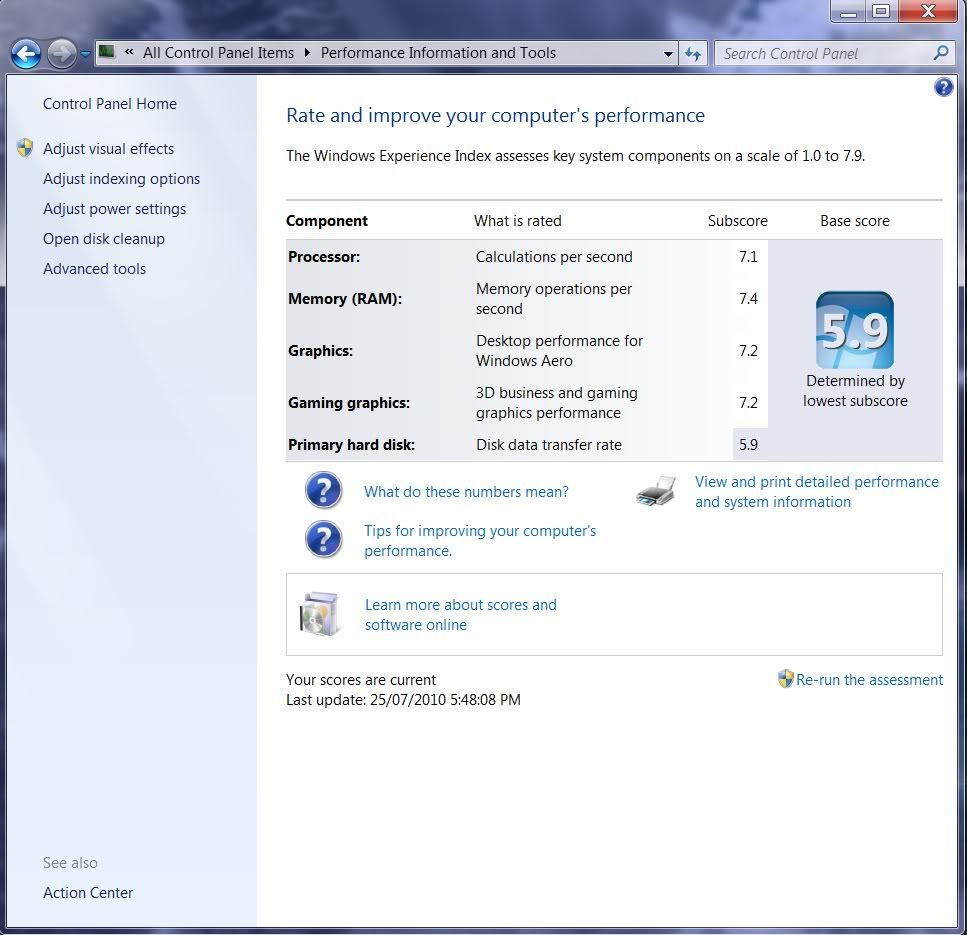Select the Gaming graphics subscore 7.2
967x935 pixels.
point(748,403)
